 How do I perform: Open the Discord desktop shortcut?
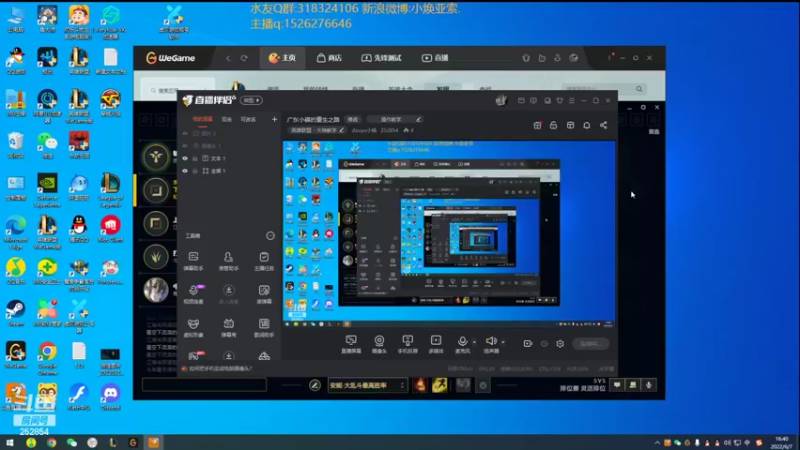[x=111, y=397]
